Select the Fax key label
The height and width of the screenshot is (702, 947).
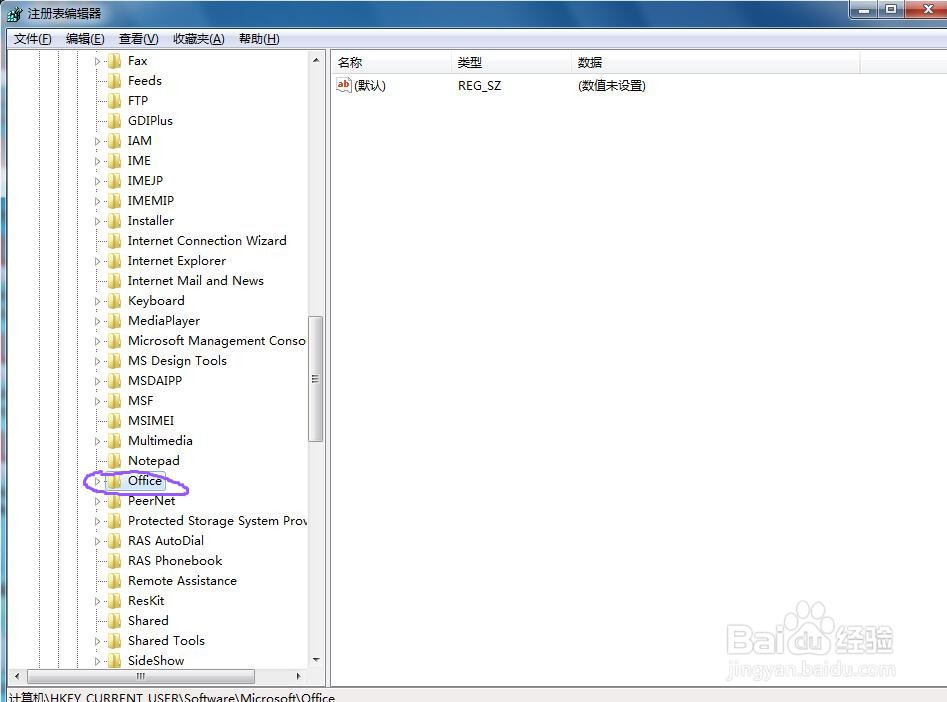click(138, 61)
